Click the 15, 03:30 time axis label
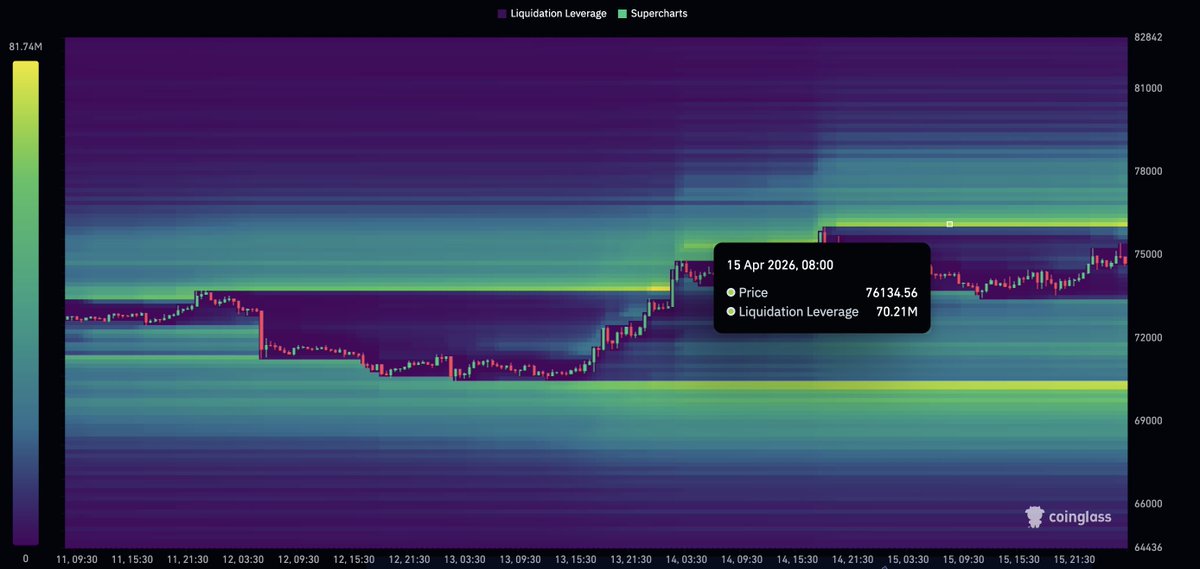This screenshot has width=1200, height=569. [908, 559]
